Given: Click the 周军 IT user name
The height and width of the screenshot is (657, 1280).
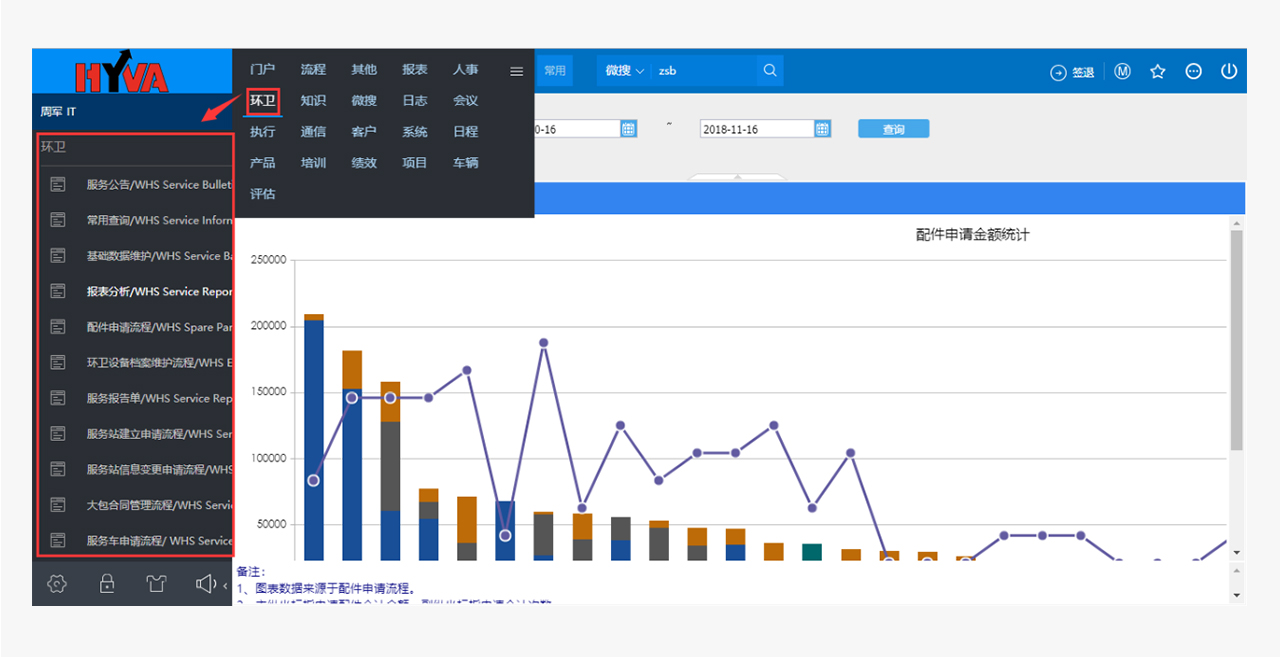Looking at the screenshot, I should point(58,111).
